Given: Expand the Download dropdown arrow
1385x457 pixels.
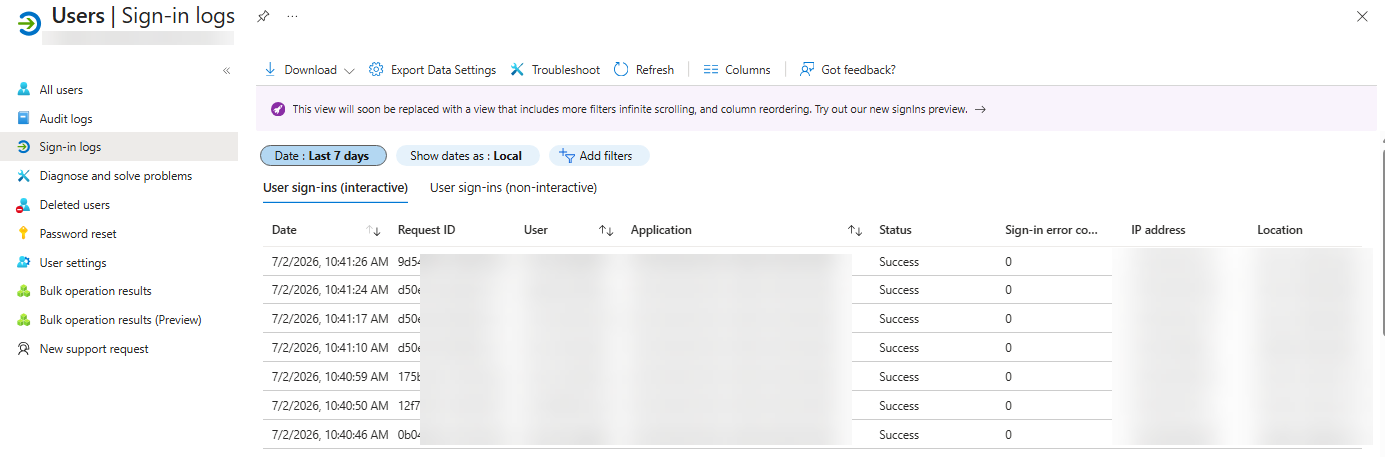Looking at the screenshot, I should [349, 70].
